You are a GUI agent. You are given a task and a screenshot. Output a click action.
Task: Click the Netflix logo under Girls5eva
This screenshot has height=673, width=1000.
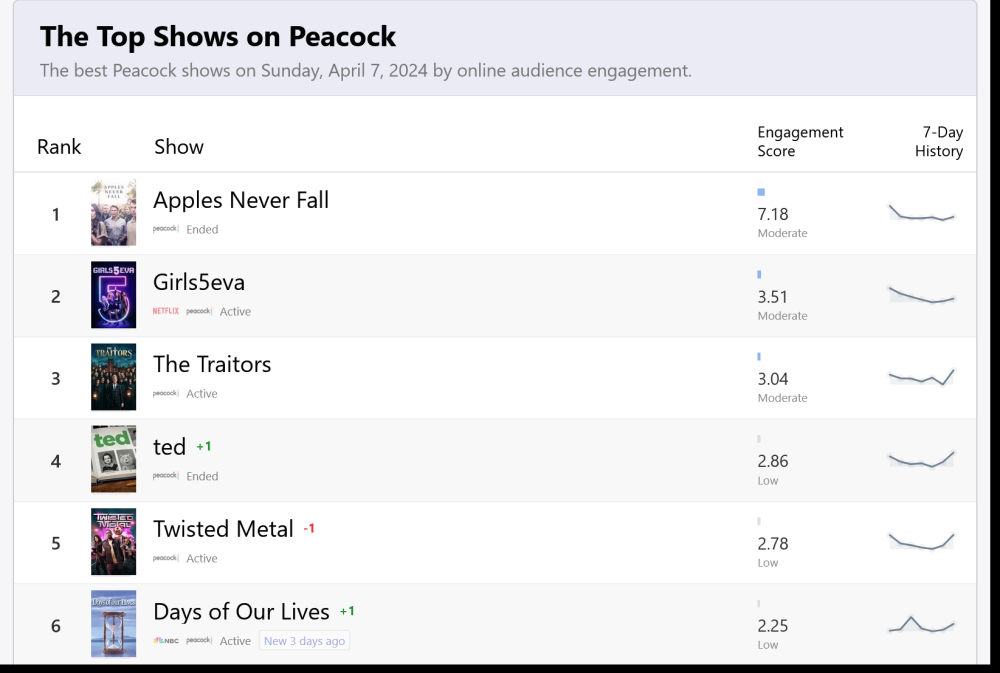(x=166, y=311)
